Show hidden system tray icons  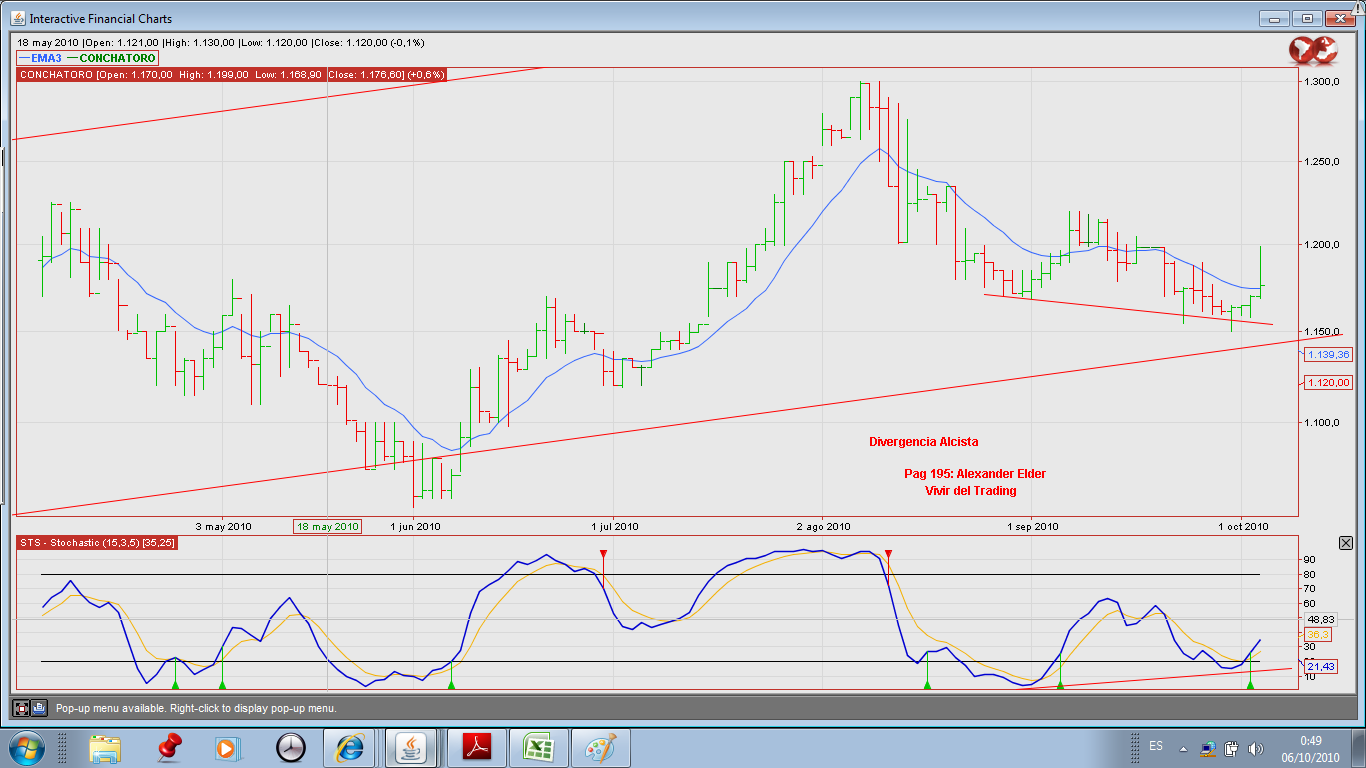point(1184,748)
